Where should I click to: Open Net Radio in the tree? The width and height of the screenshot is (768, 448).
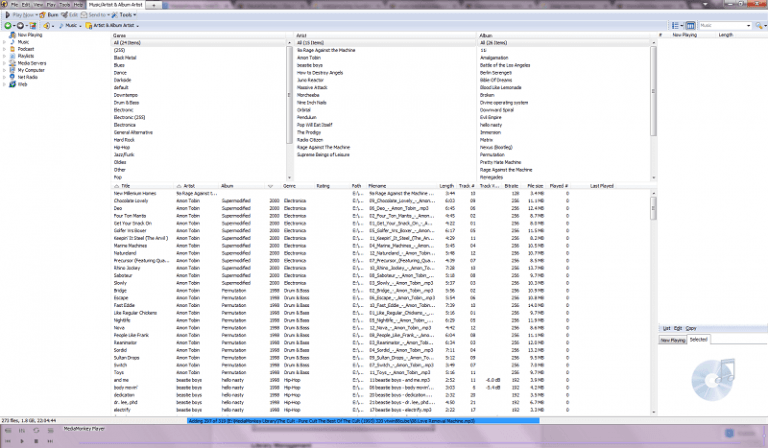point(26,77)
